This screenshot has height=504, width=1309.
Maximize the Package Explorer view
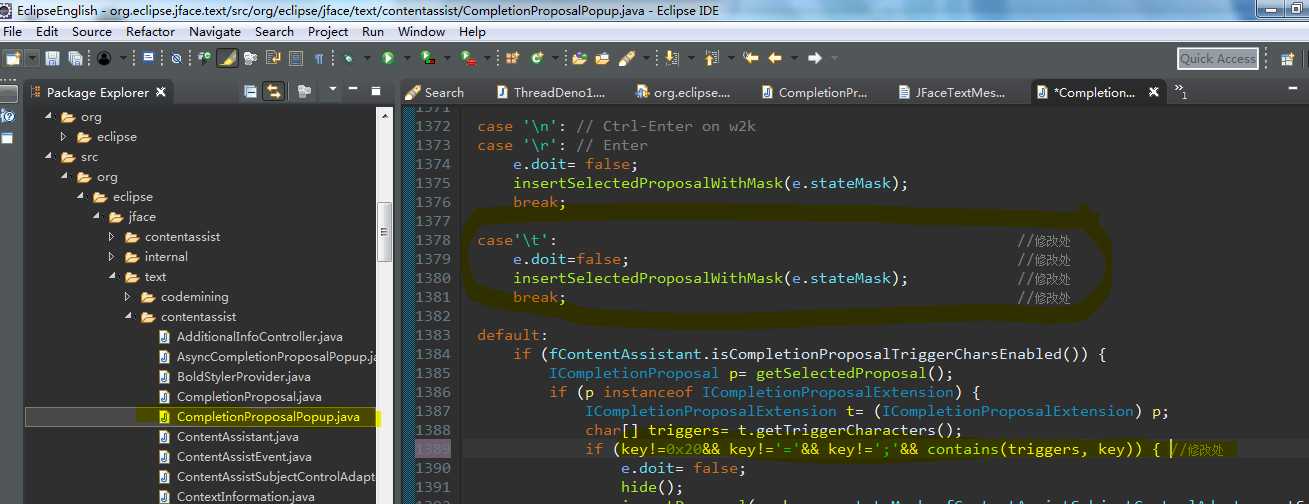point(376,91)
